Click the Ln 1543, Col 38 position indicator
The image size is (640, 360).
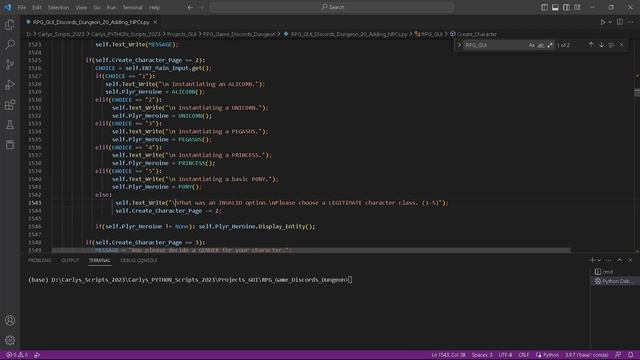pyautogui.click(x=448, y=355)
